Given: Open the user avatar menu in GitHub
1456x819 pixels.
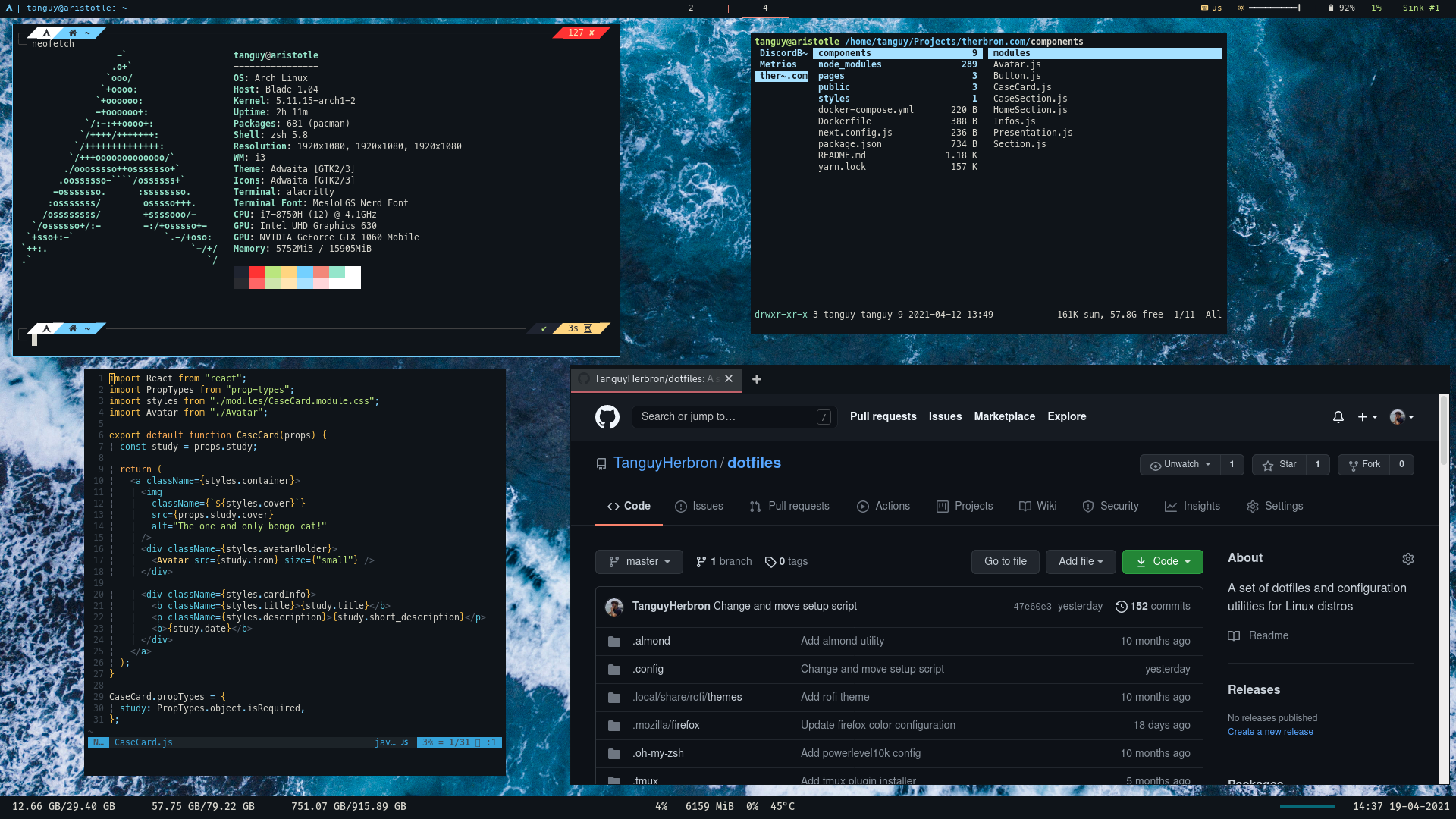Looking at the screenshot, I should click(x=1401, y=417).
